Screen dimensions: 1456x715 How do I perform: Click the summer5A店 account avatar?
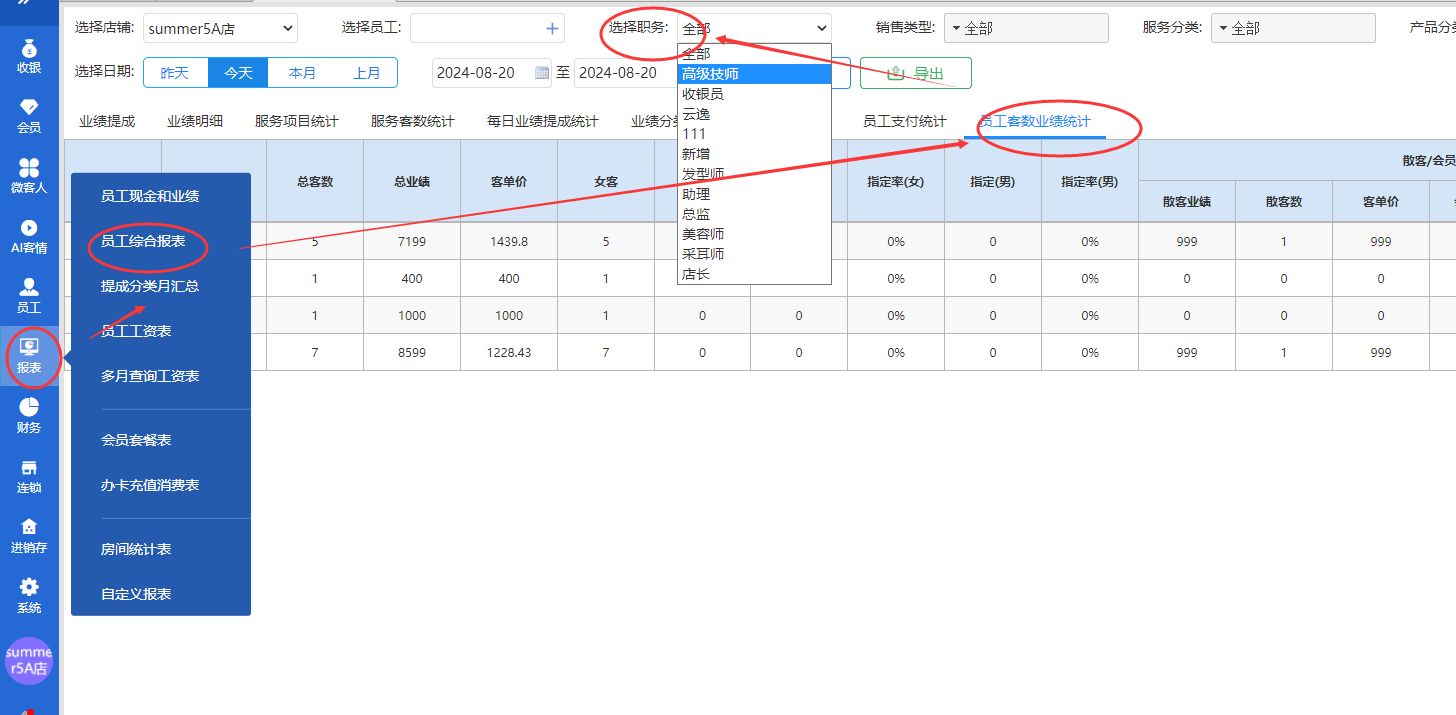(x=29, y=661)
